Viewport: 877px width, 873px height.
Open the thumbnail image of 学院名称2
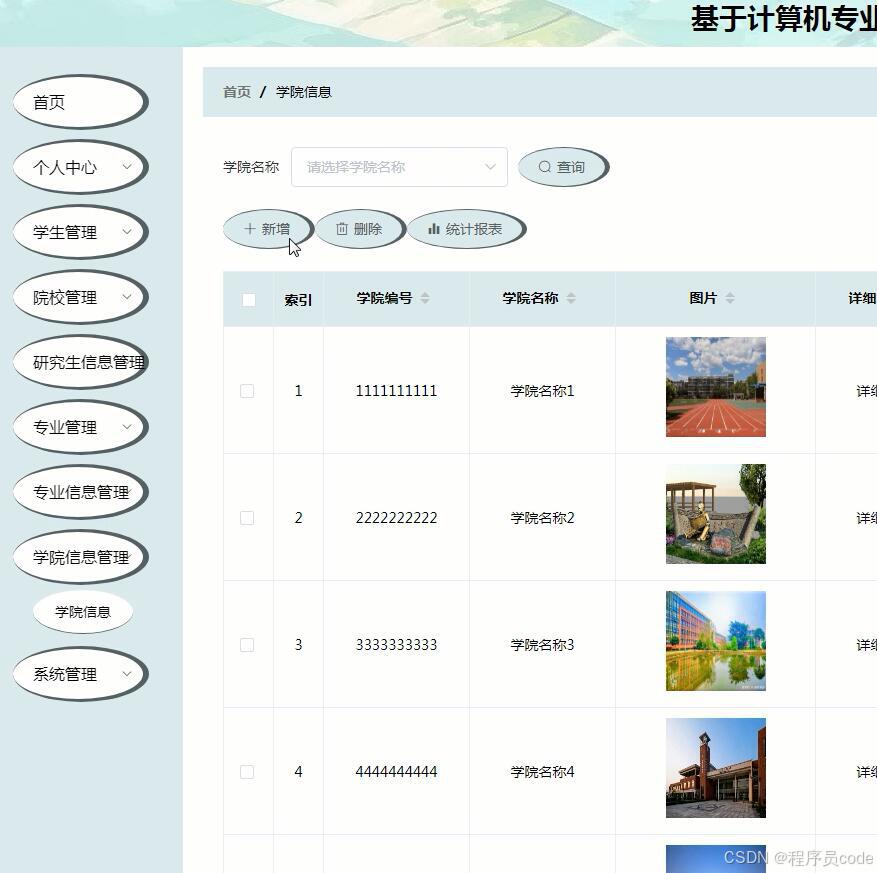[715, 513]
